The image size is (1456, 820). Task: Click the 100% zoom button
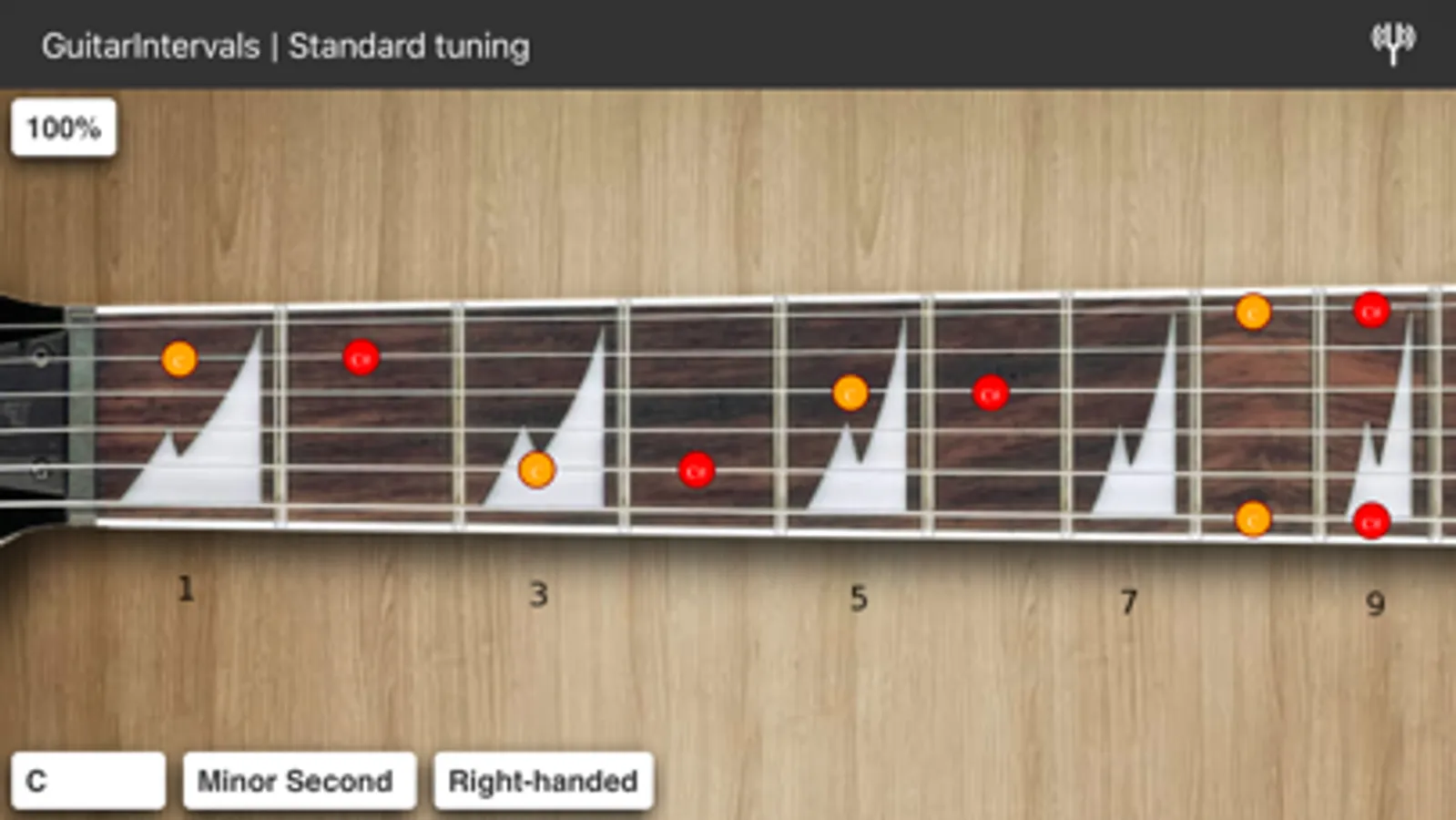pos(64,128)
